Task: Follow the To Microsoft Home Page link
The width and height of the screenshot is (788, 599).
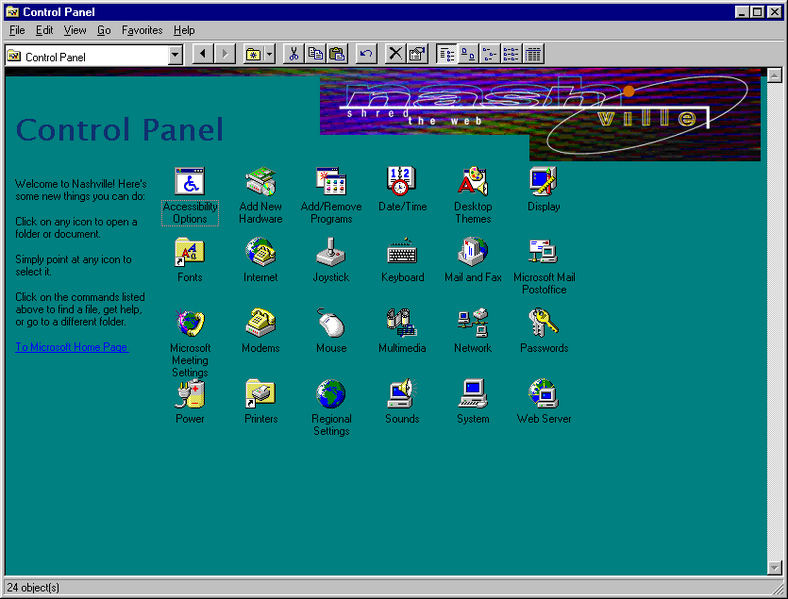Action: (x=72, y=347)
